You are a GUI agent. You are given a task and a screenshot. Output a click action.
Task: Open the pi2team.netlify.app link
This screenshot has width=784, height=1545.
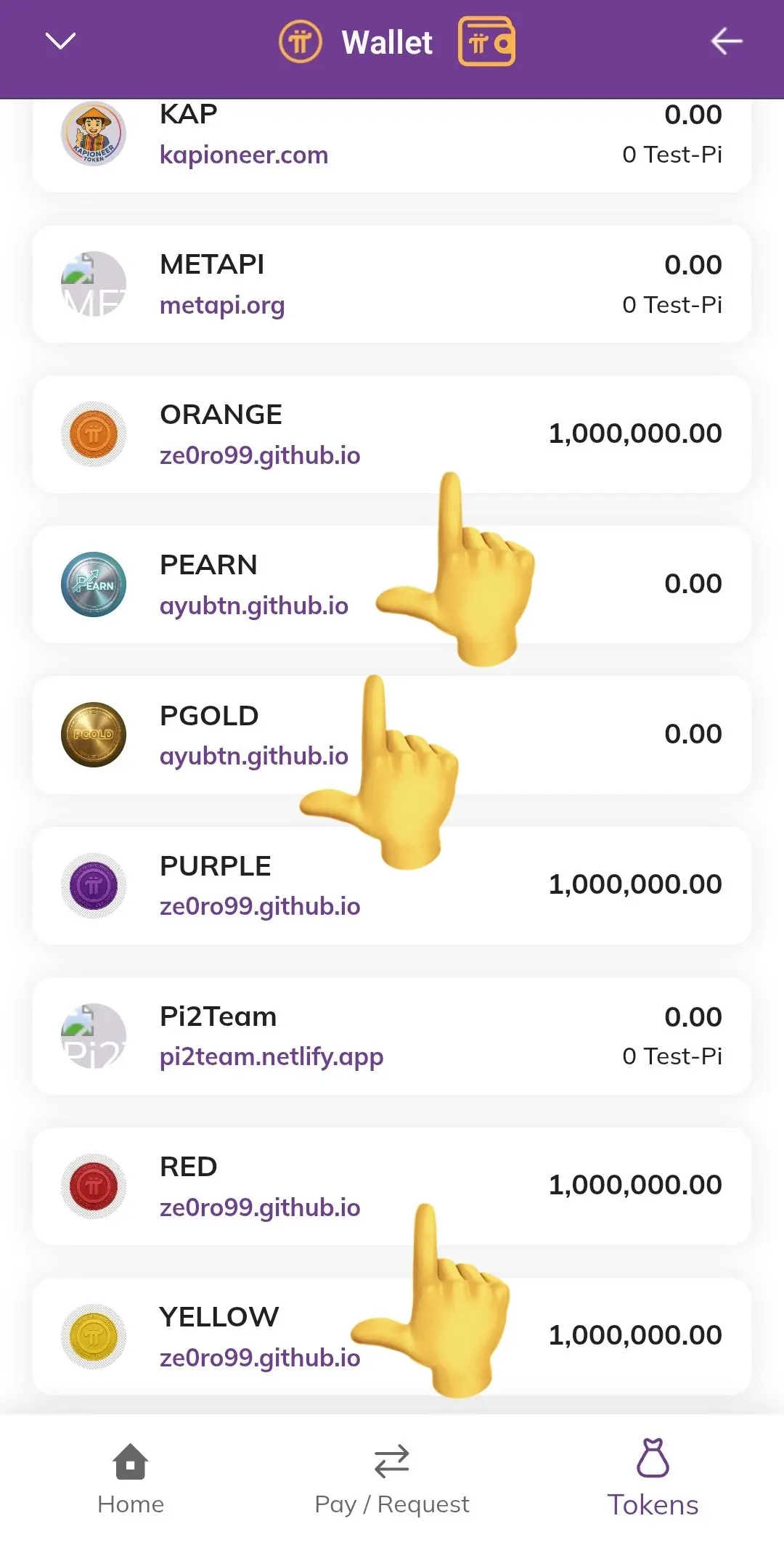click(271, 1056)
